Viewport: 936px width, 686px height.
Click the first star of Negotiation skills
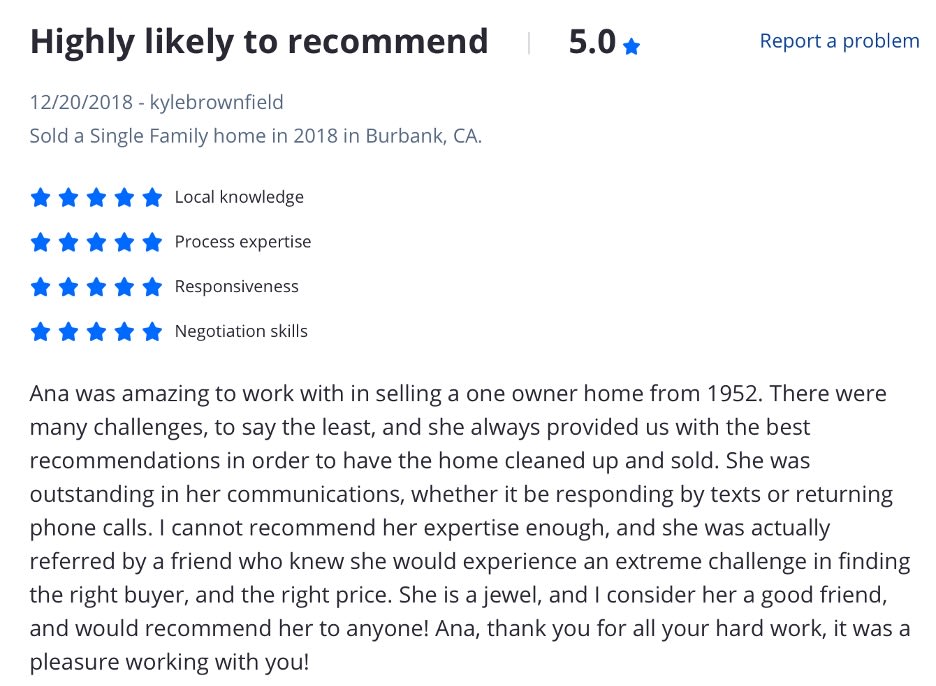click(40, 331)
